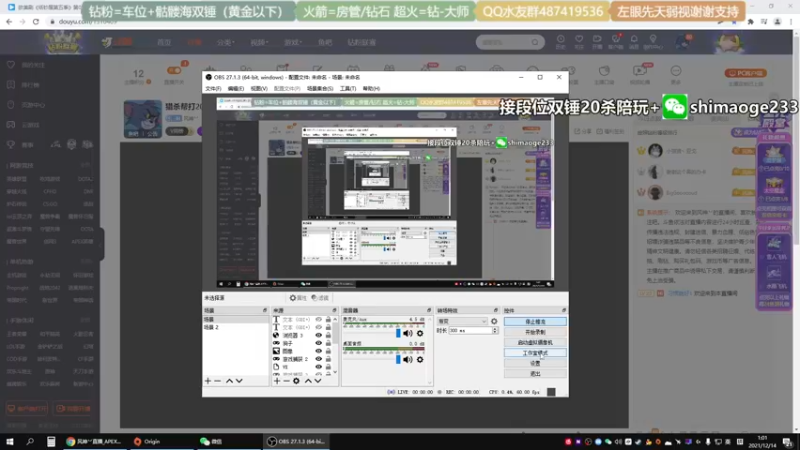Click sources list scroll down arrow
800x450 pixels.
335,373
